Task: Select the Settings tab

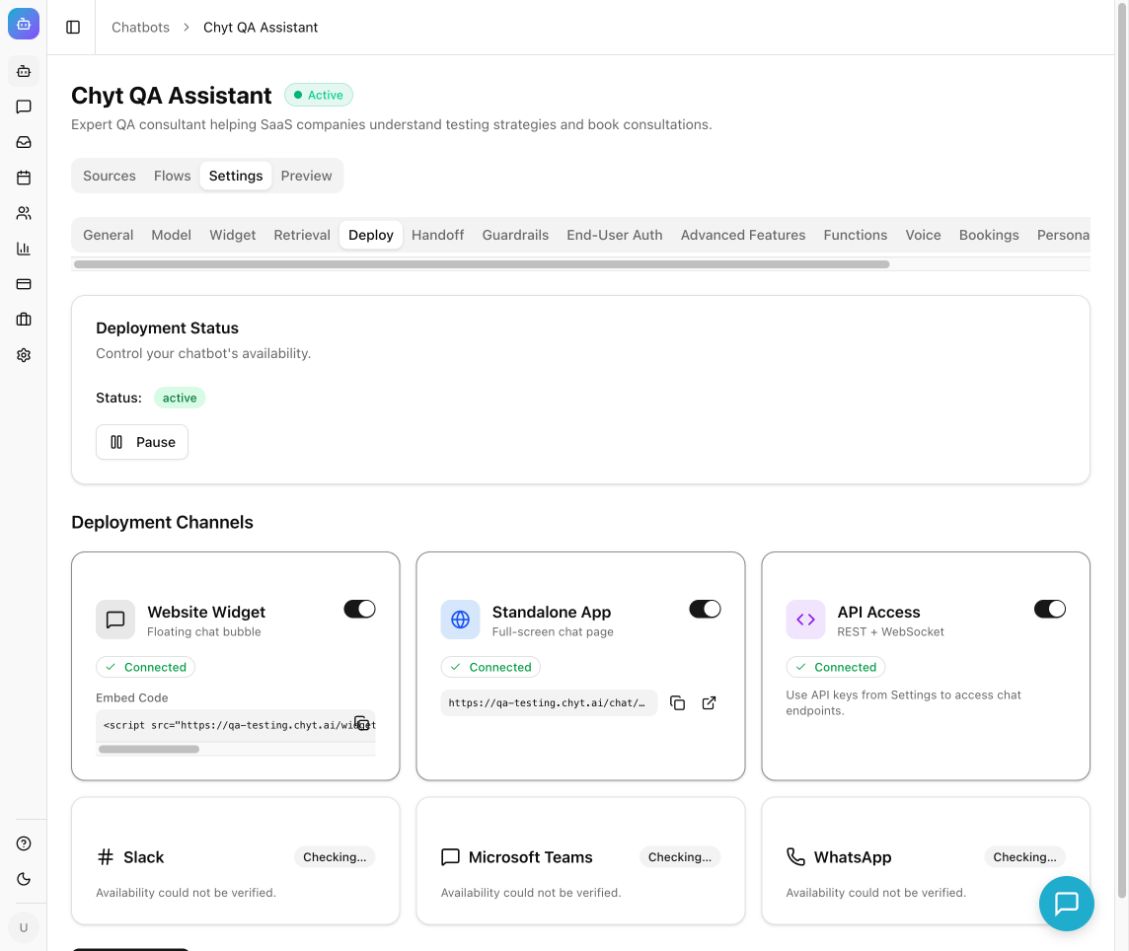Action: 235,176
